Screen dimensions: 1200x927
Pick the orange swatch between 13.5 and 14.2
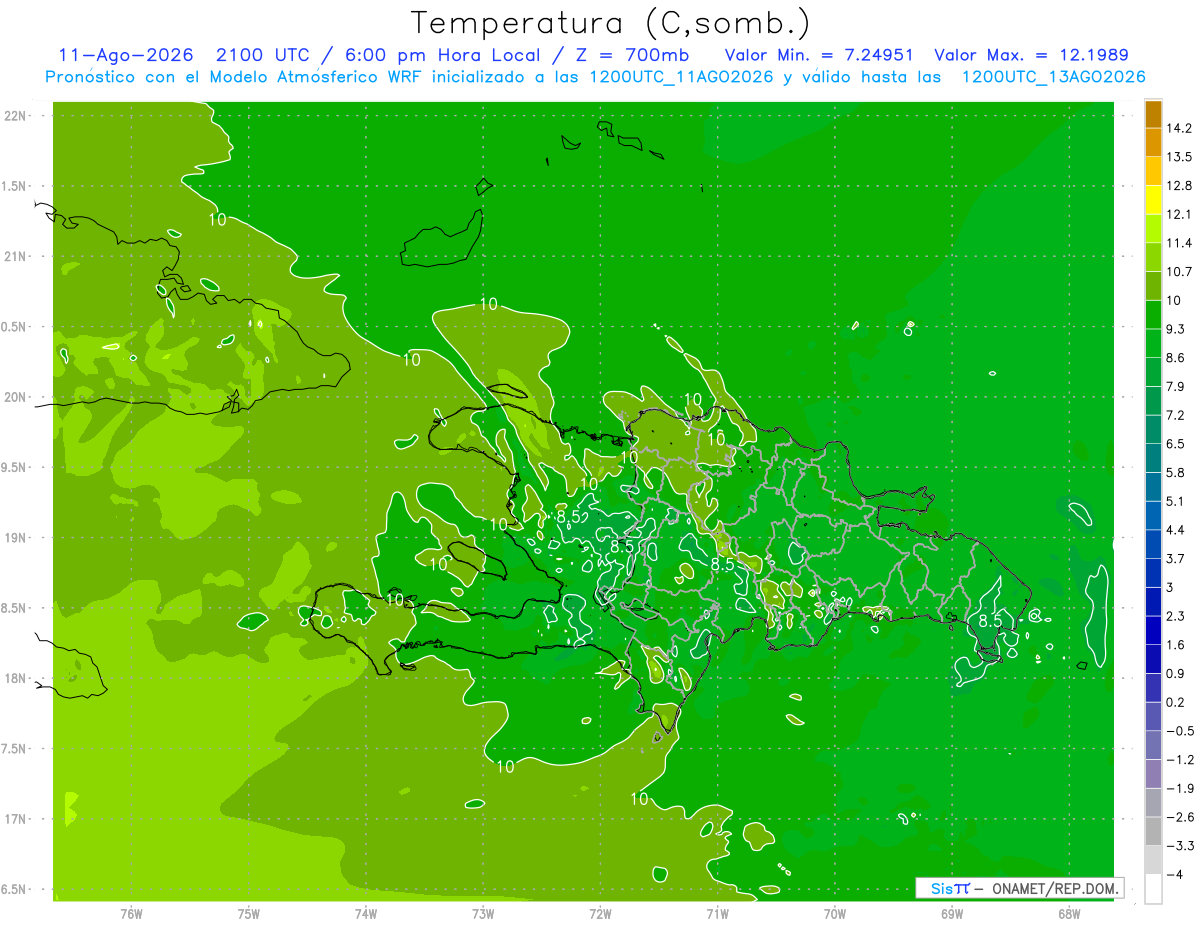(x=1153, y=143)
